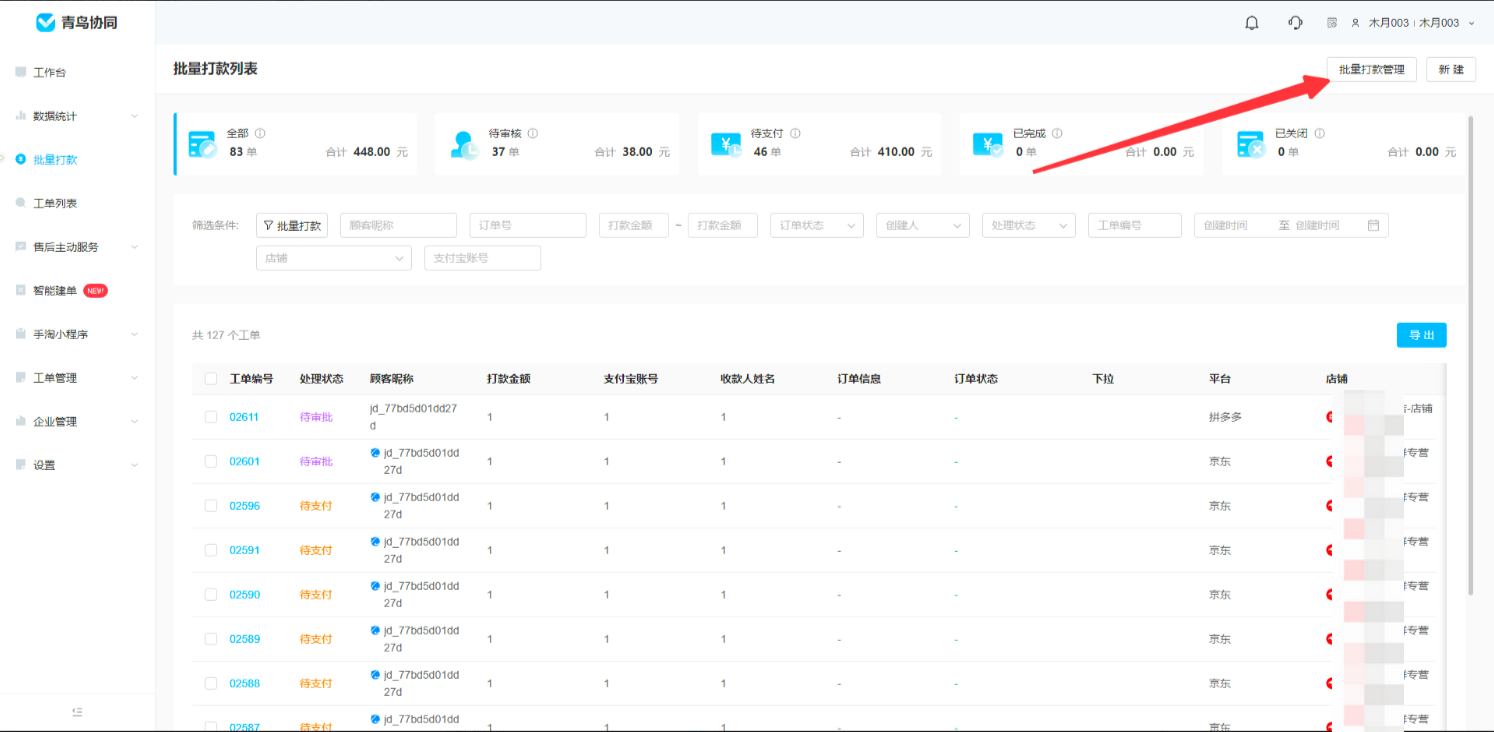
Task: Tick the select-all checkbox in the table header
Action: [211, 379]
